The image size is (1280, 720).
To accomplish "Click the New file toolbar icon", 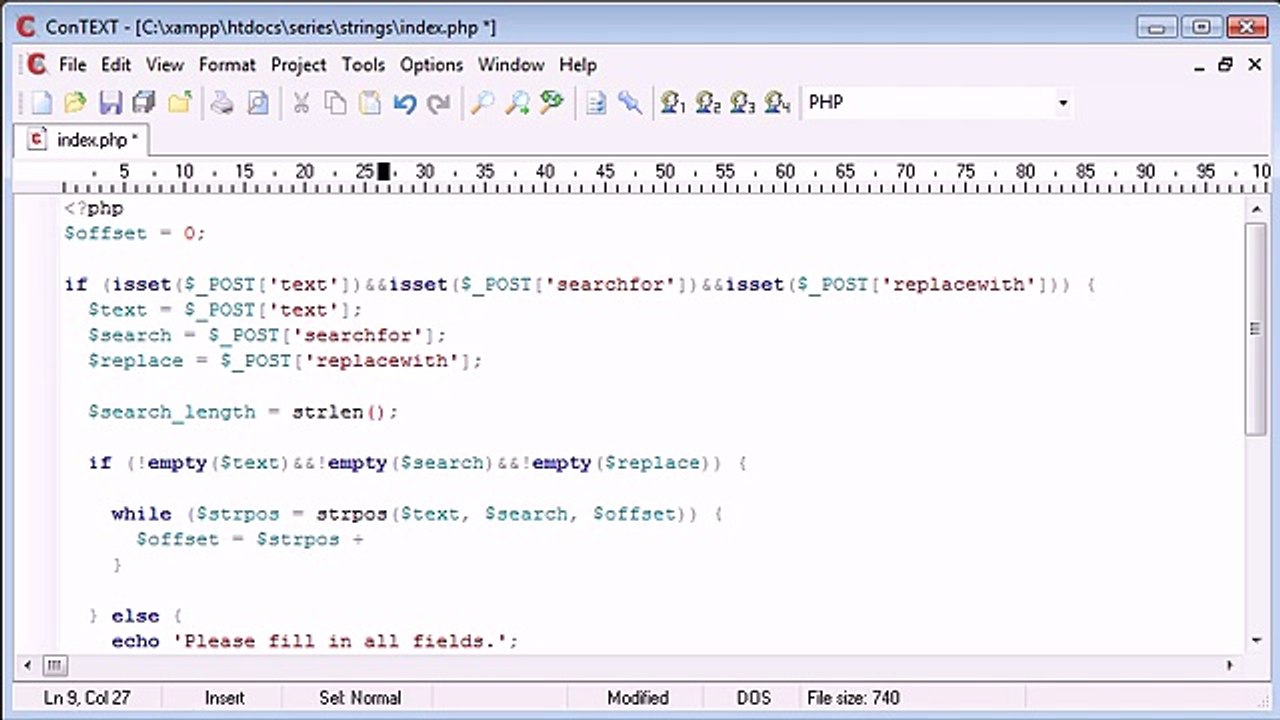I will tap(41, 102).
